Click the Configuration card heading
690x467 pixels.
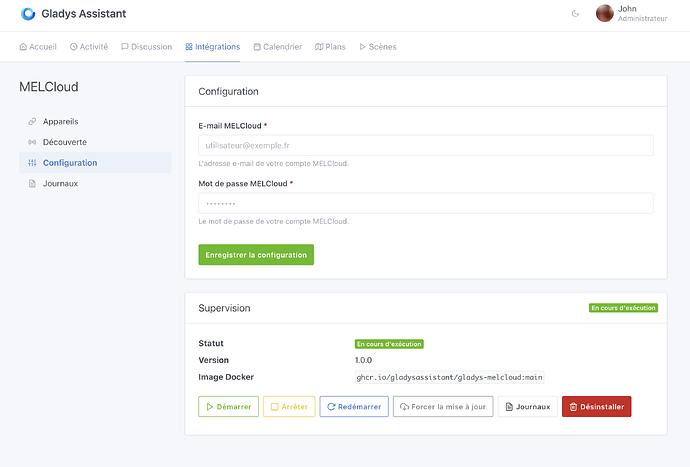228,92
